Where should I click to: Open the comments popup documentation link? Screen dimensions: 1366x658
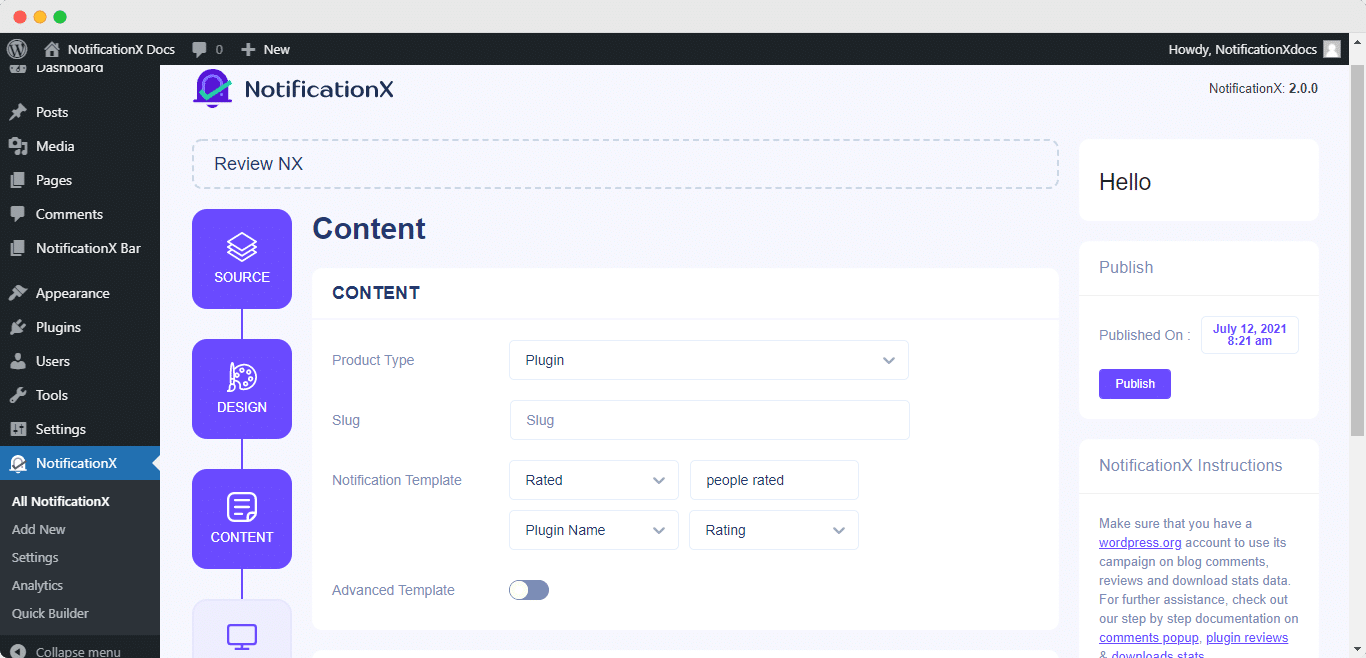click(x=1149, y=637)
